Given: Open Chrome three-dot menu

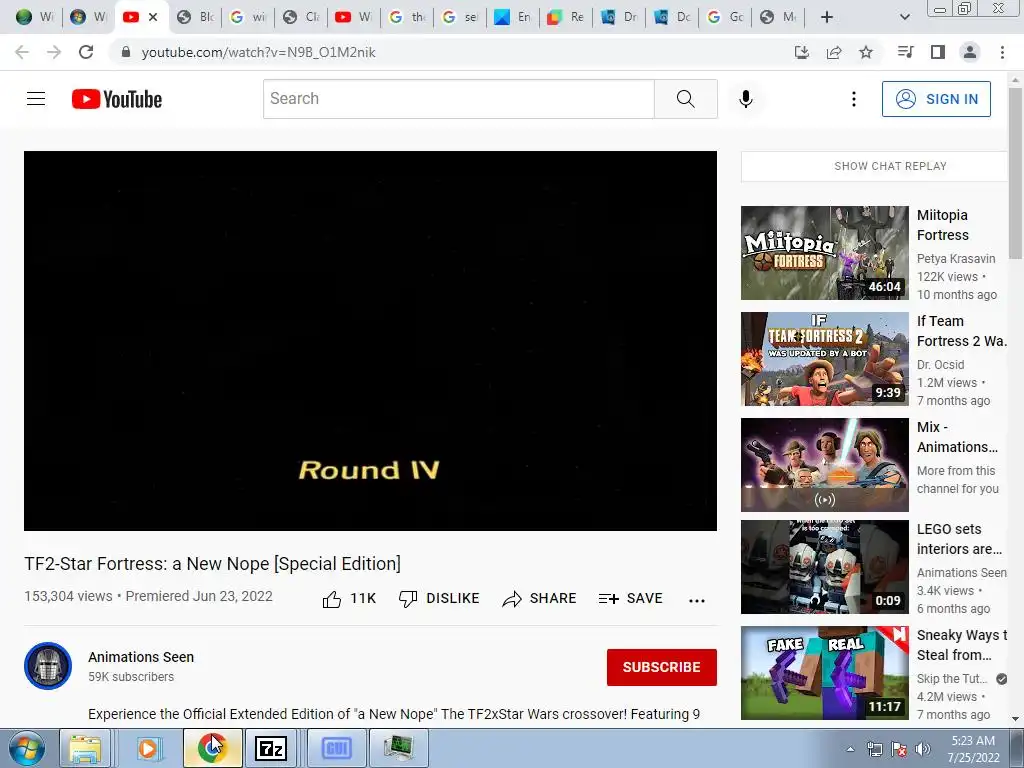Looking at the screenshot, I should (1002, 52).
